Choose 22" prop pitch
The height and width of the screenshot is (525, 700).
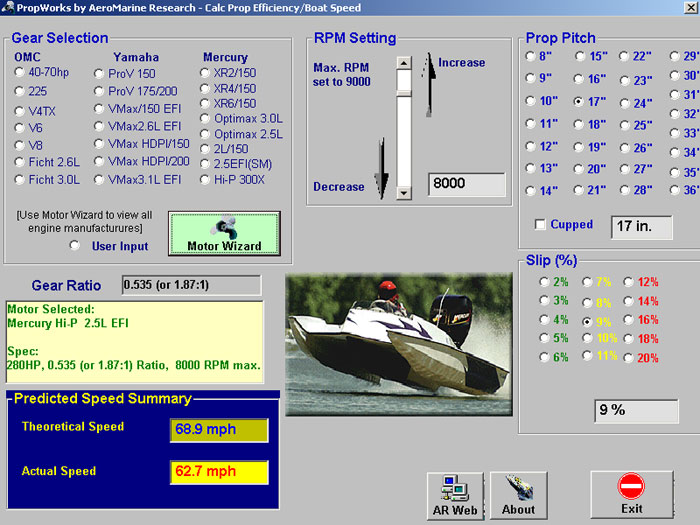pyautogui.click(x=624, y=56)
